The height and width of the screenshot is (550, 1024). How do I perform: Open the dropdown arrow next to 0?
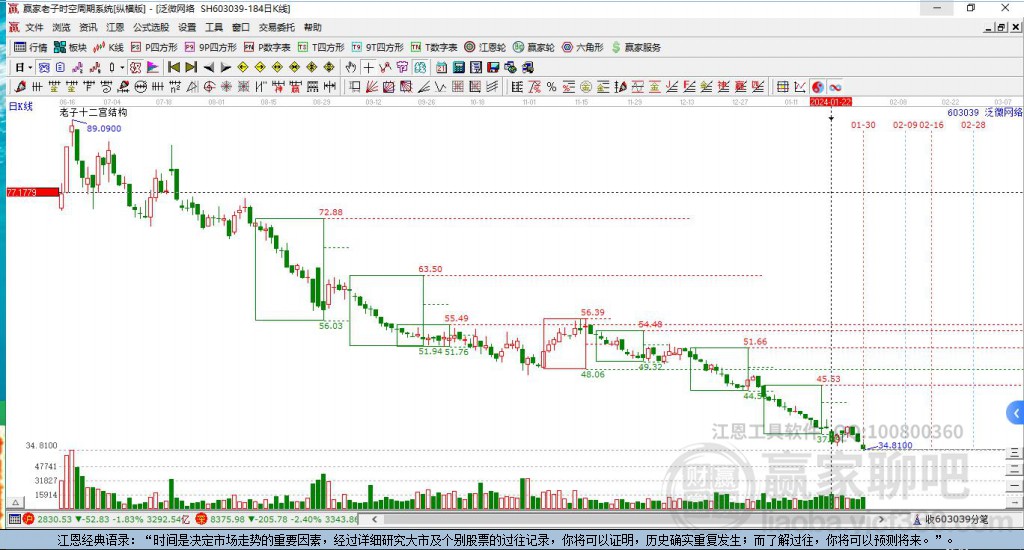122,67
